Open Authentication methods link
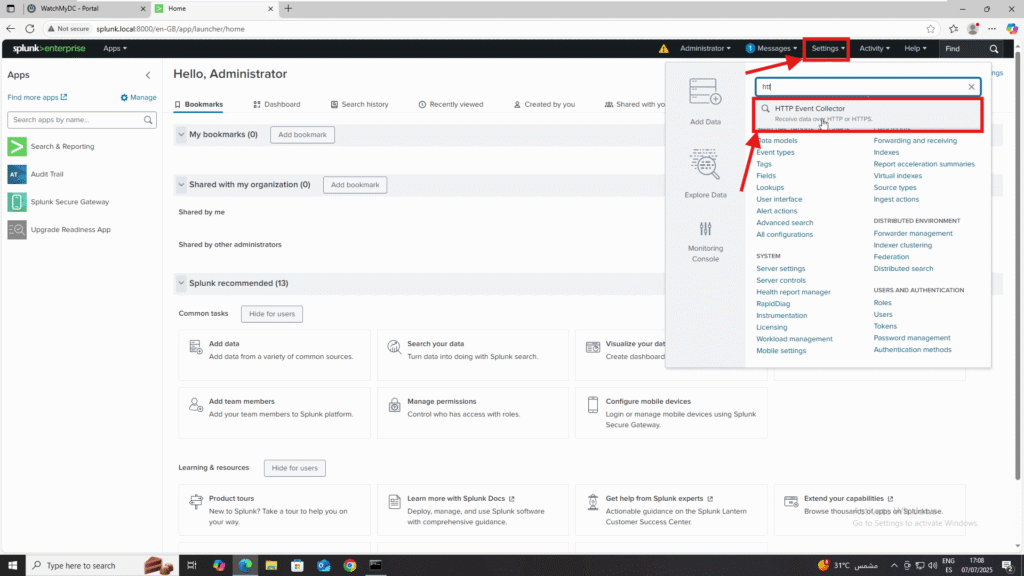1024x576 pixels. (x=912, y=349)
